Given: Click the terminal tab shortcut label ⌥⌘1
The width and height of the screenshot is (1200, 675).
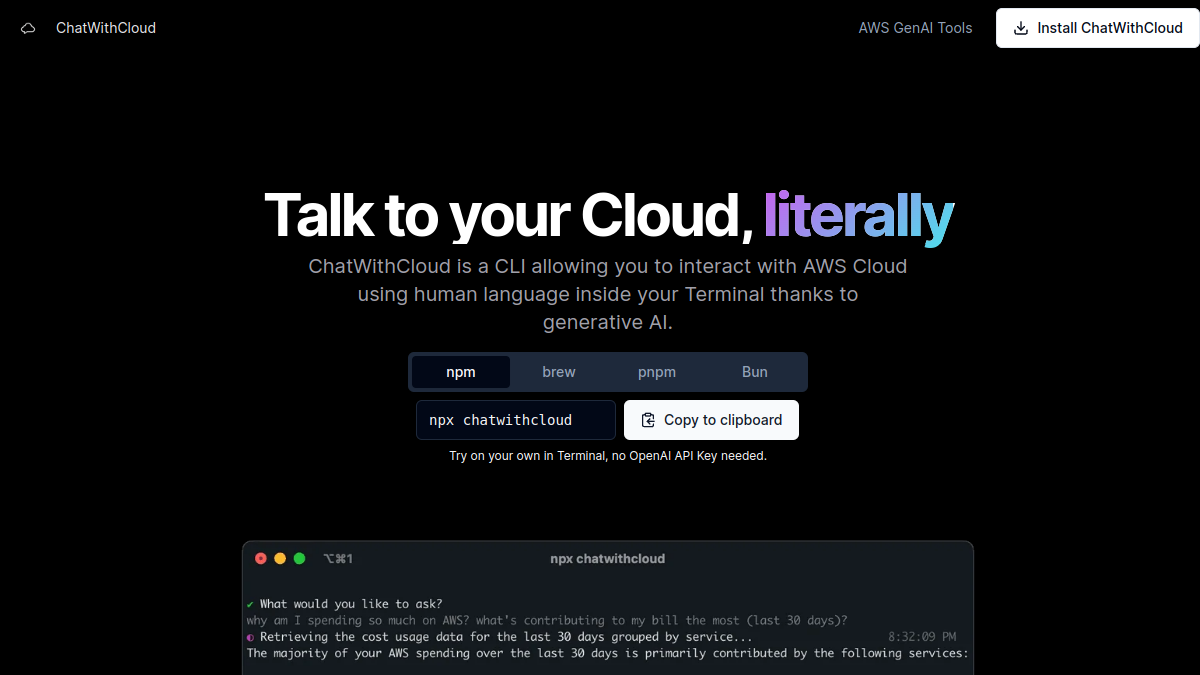Looking at the screenshot, I should (x=338, y=558).
